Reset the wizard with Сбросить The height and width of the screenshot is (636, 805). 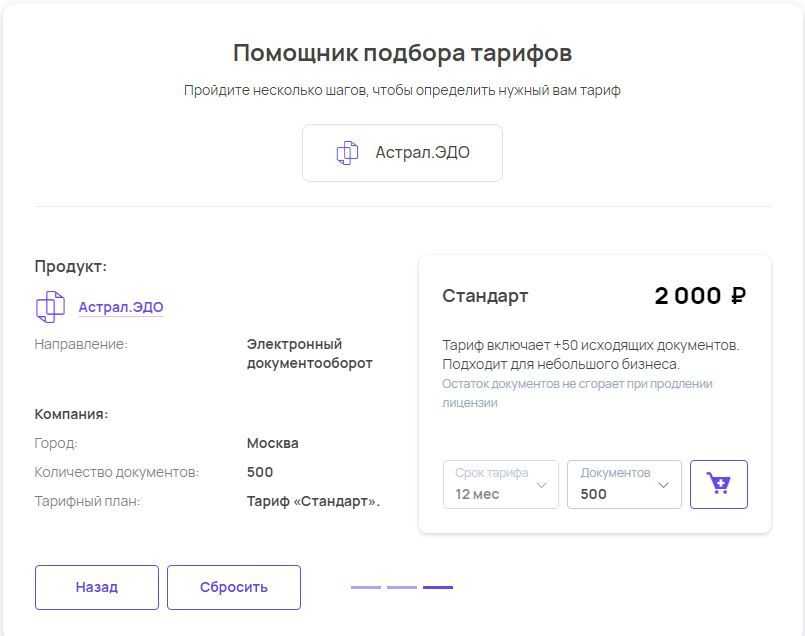click(x=234, y=588)
